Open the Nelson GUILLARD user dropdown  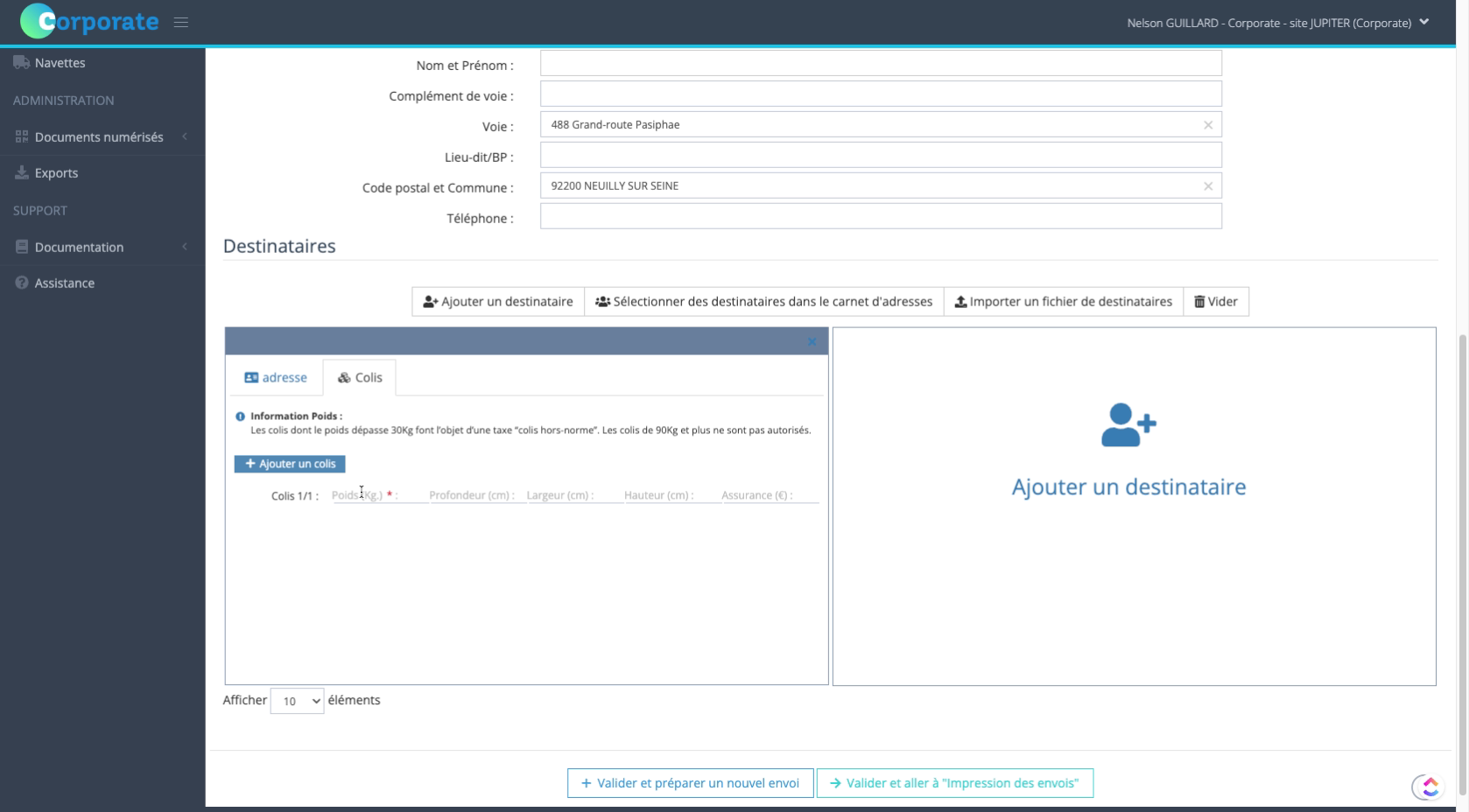coord(1277,23)
